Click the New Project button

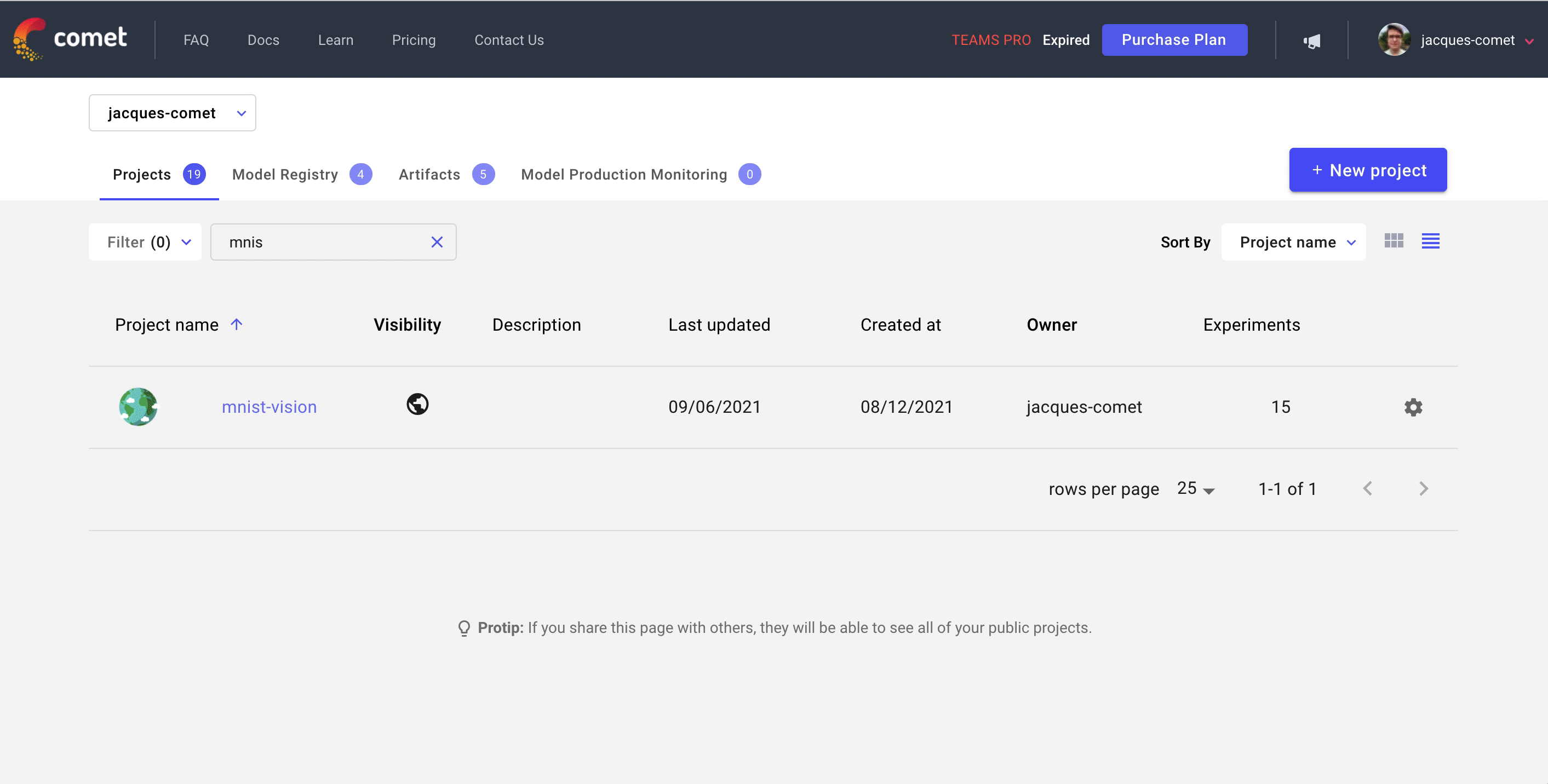click(1369, 169)
